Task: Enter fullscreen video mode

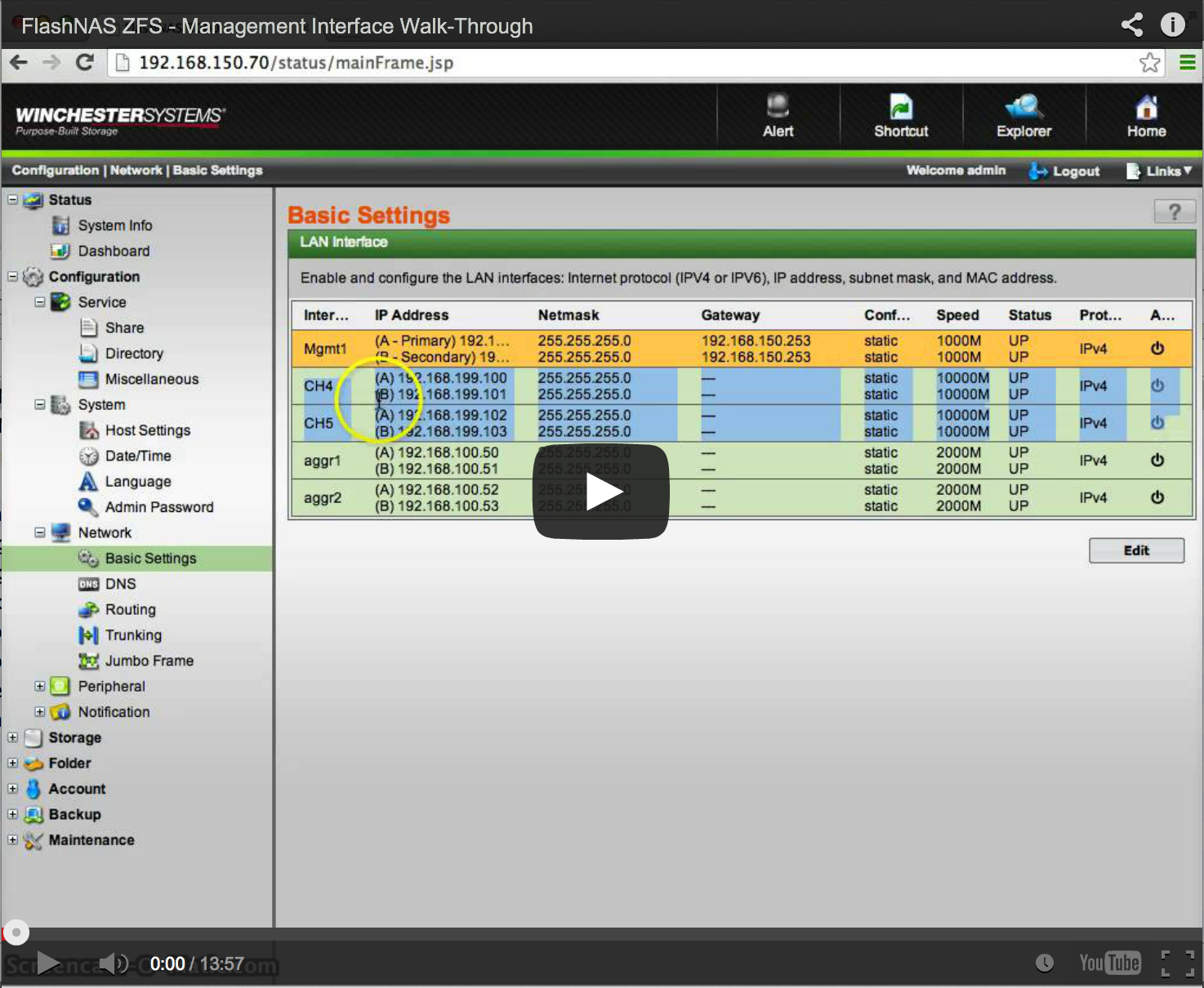Action: pyautogui.click(x=1177, y=964)
